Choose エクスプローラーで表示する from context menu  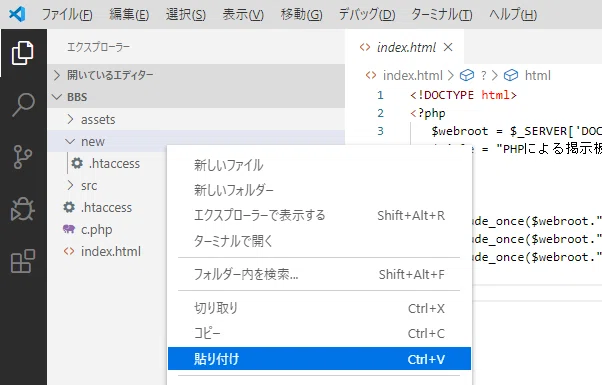[319, 215]
